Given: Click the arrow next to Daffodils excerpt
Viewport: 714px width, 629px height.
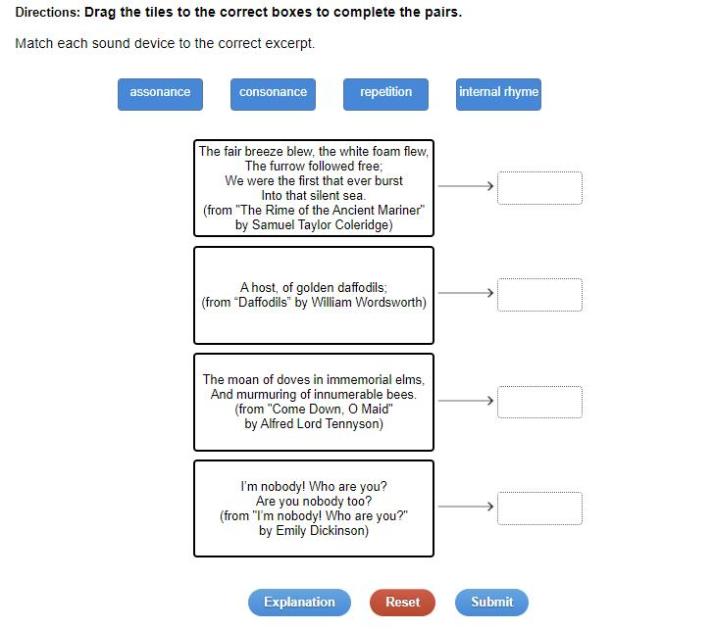Looking at the screenshot, I should [x=466, y=293].
